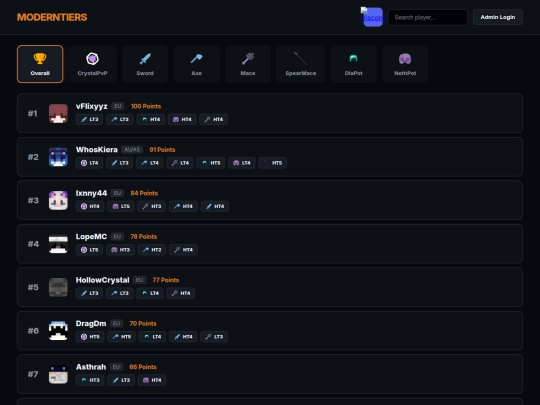Open vFlixyyz player avatar
Viewport: 540px width, 405px height.
pyautogui.click(x=58, y=114)
